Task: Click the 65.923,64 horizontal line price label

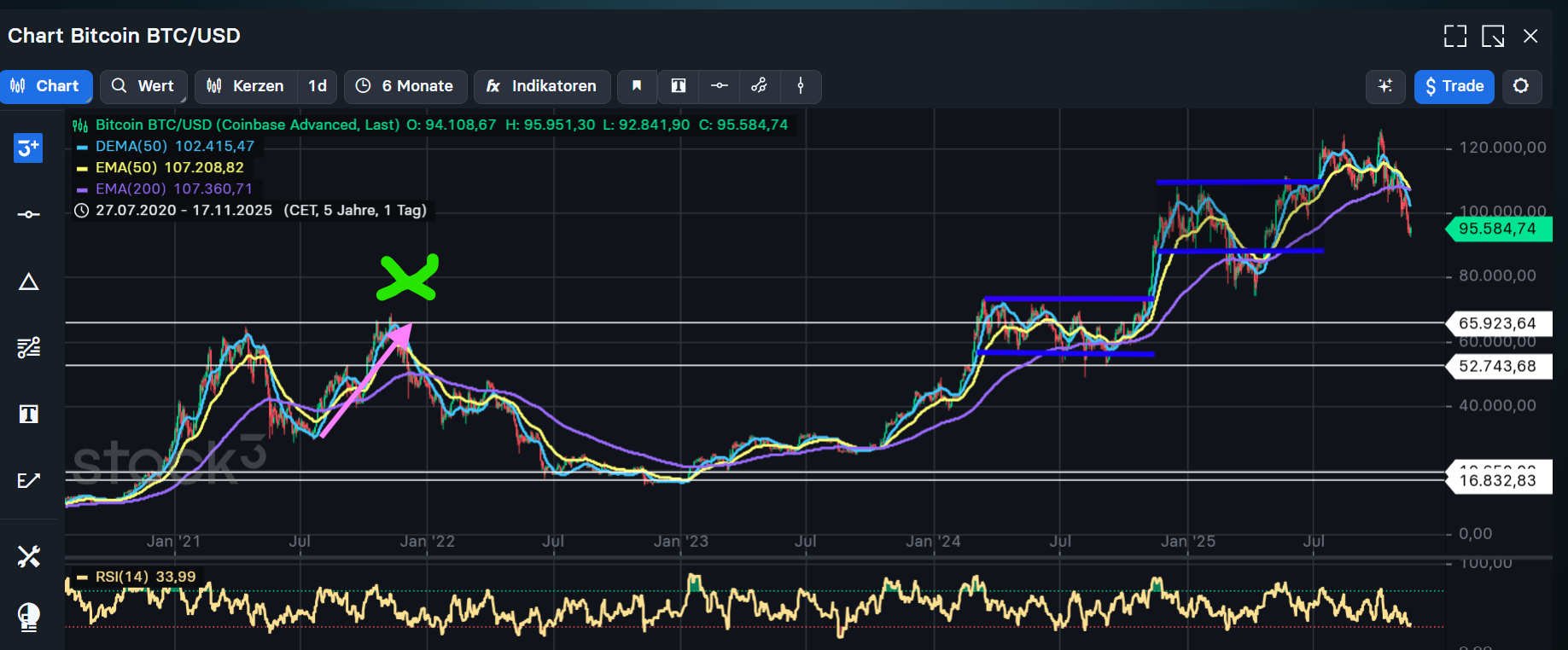Action: (1497, 323)
